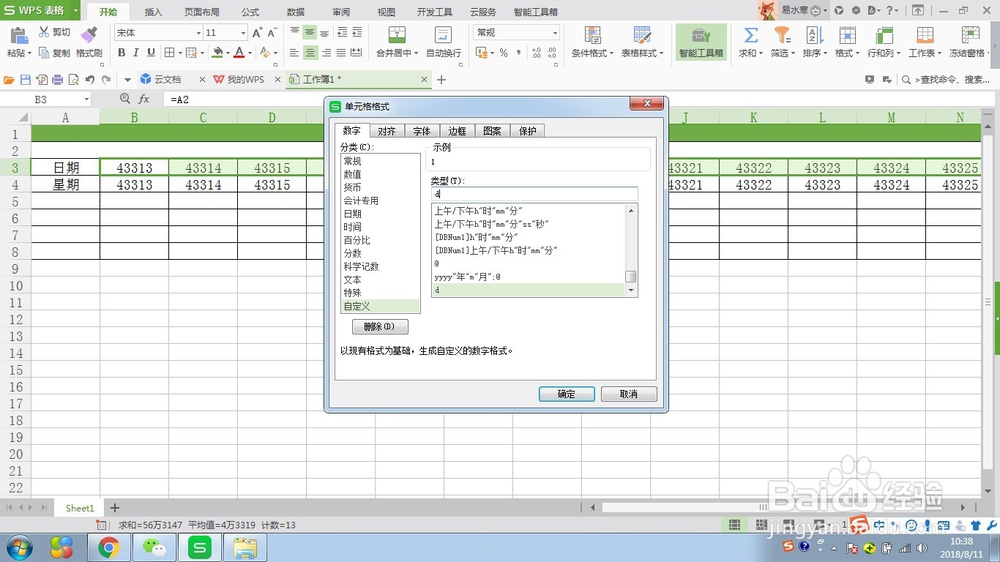Click center horizontal alignment icon

(x=310, y=53)
